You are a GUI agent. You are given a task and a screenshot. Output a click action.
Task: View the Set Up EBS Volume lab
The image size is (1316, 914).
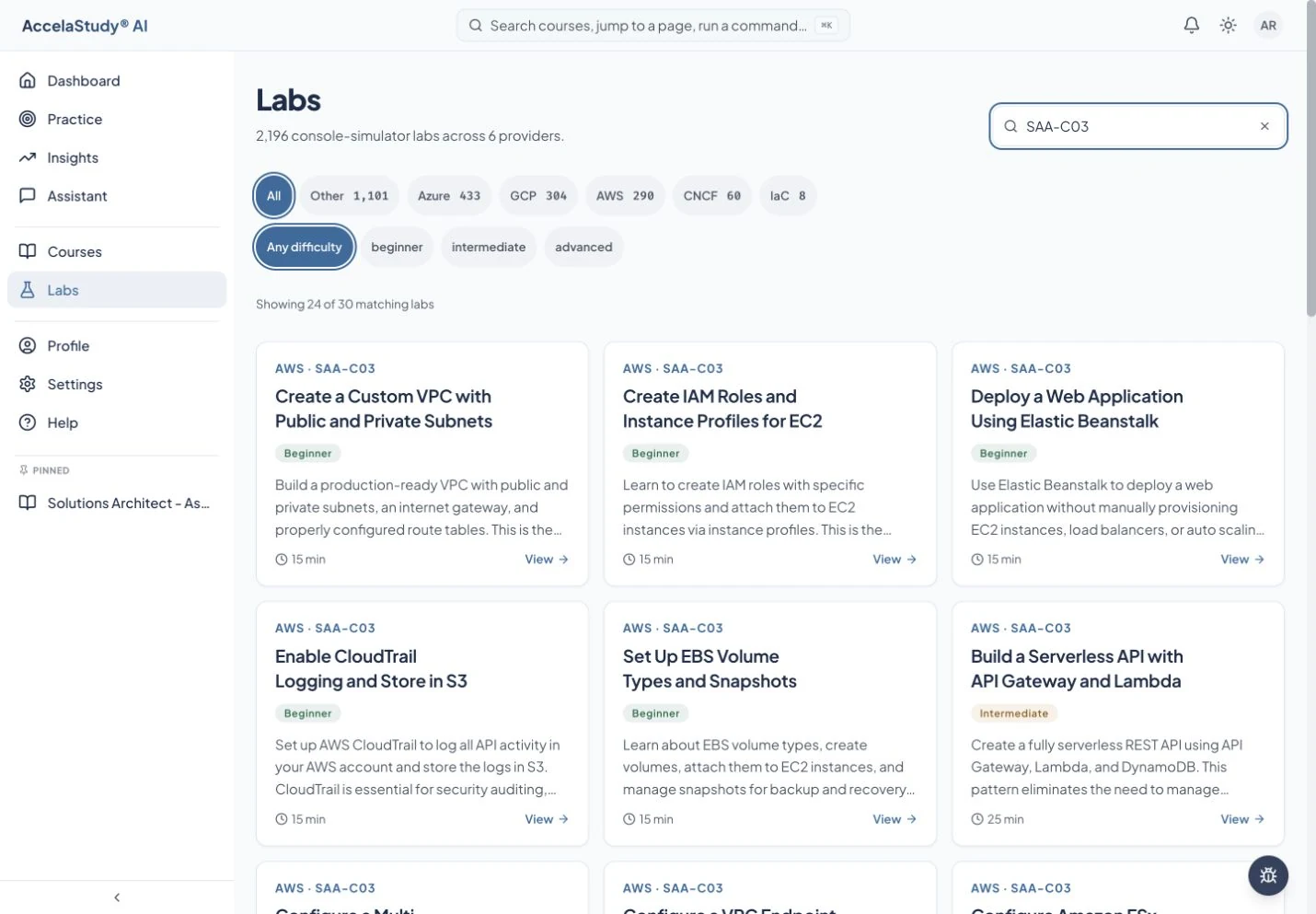click(x=895, y=819)
